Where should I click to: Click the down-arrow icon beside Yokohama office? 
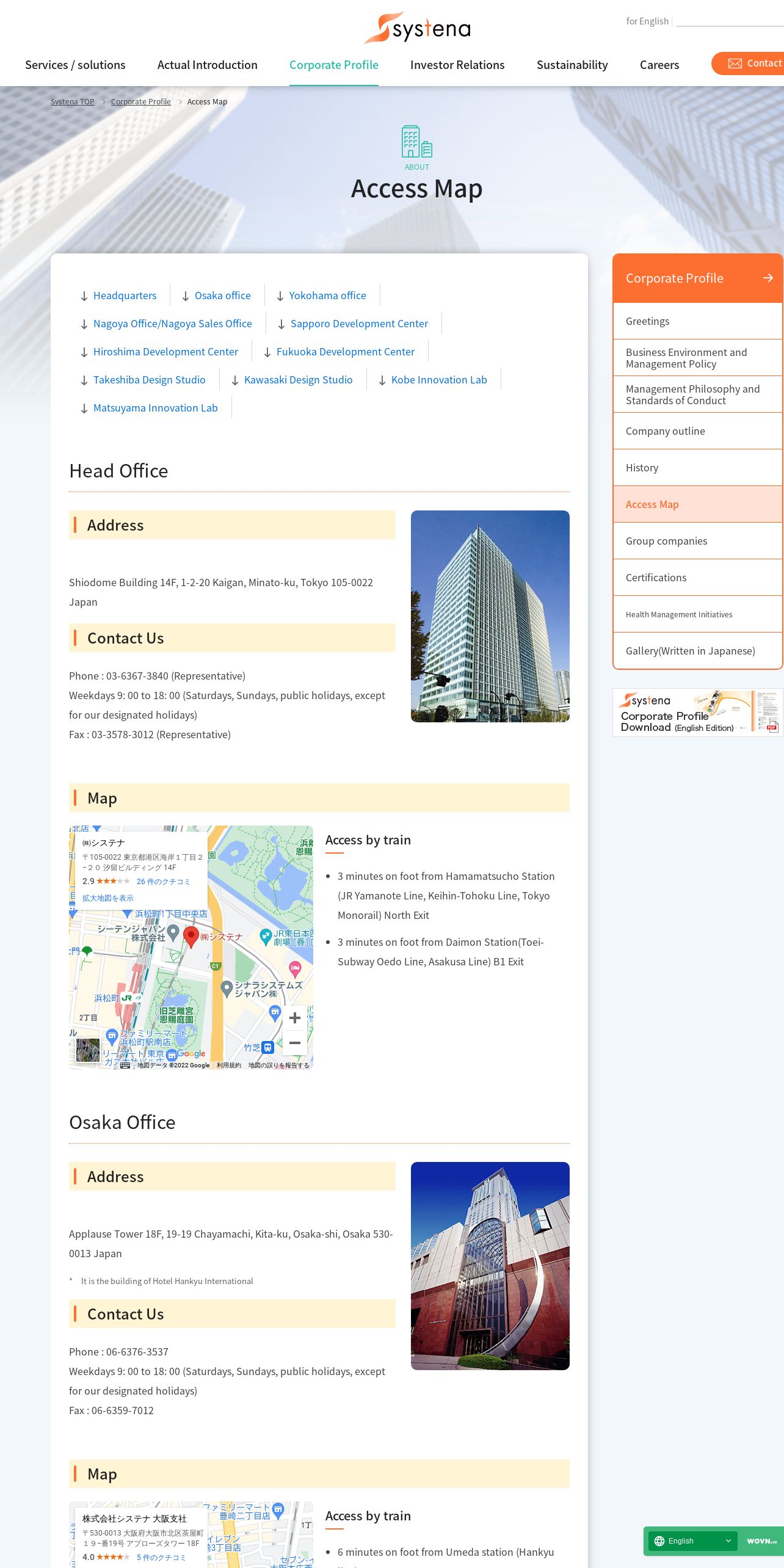pos(280,296)
